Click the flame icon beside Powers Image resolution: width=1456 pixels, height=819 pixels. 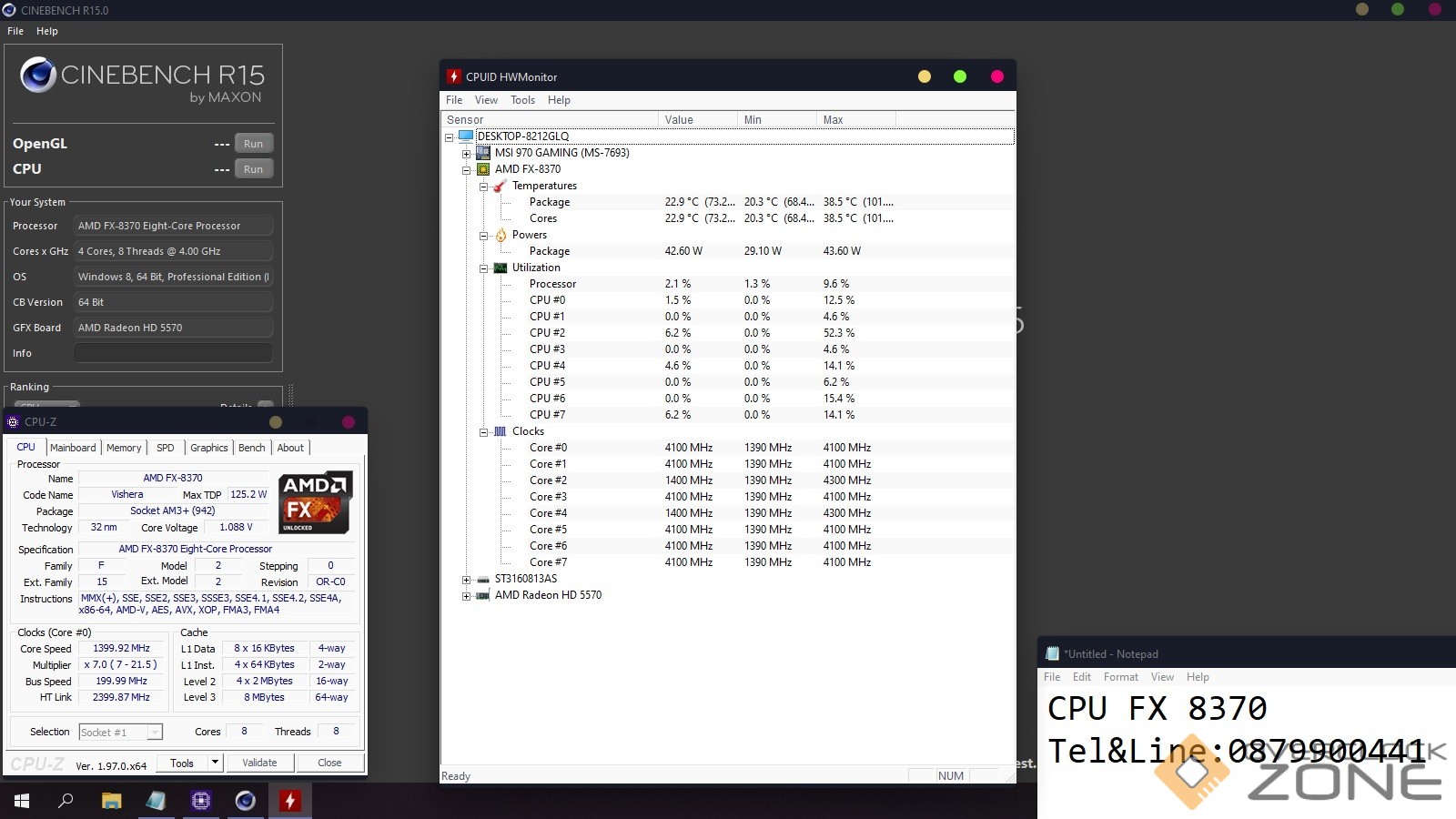(x=500, y=235)
